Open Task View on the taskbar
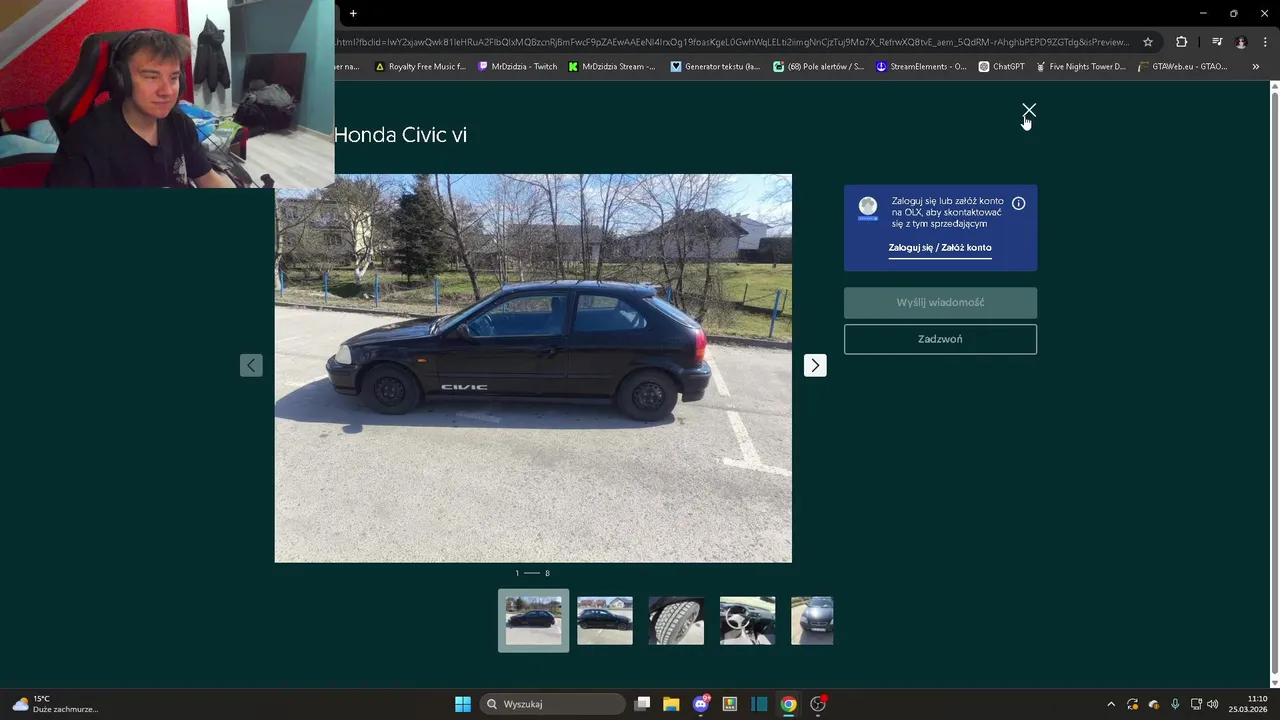This screenshot has height=720, width=1280. point(643,704)
